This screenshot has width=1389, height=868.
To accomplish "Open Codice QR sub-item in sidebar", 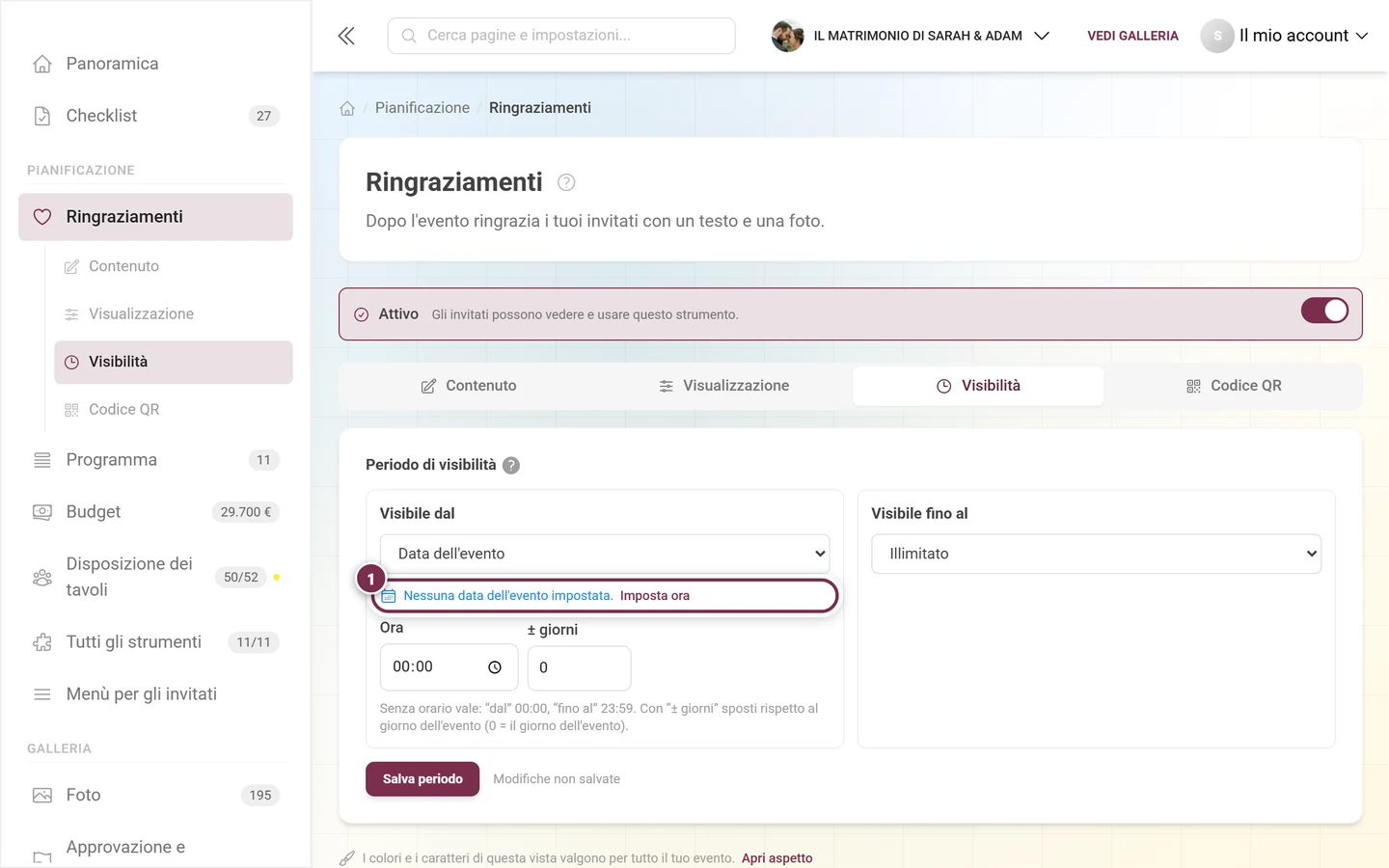I will click(174, 409).
